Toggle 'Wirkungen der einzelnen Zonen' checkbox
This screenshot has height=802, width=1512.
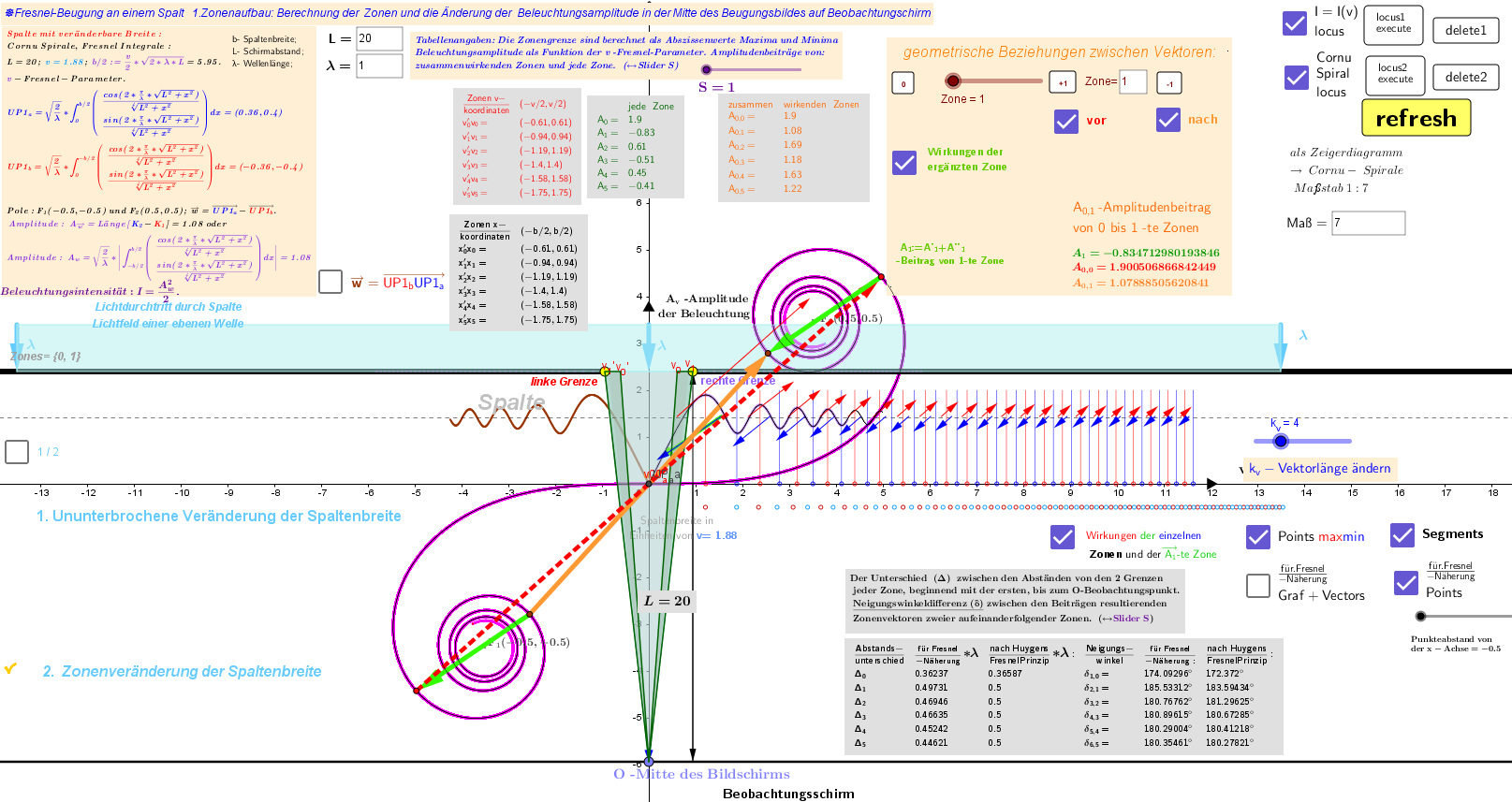point(1063,536)
